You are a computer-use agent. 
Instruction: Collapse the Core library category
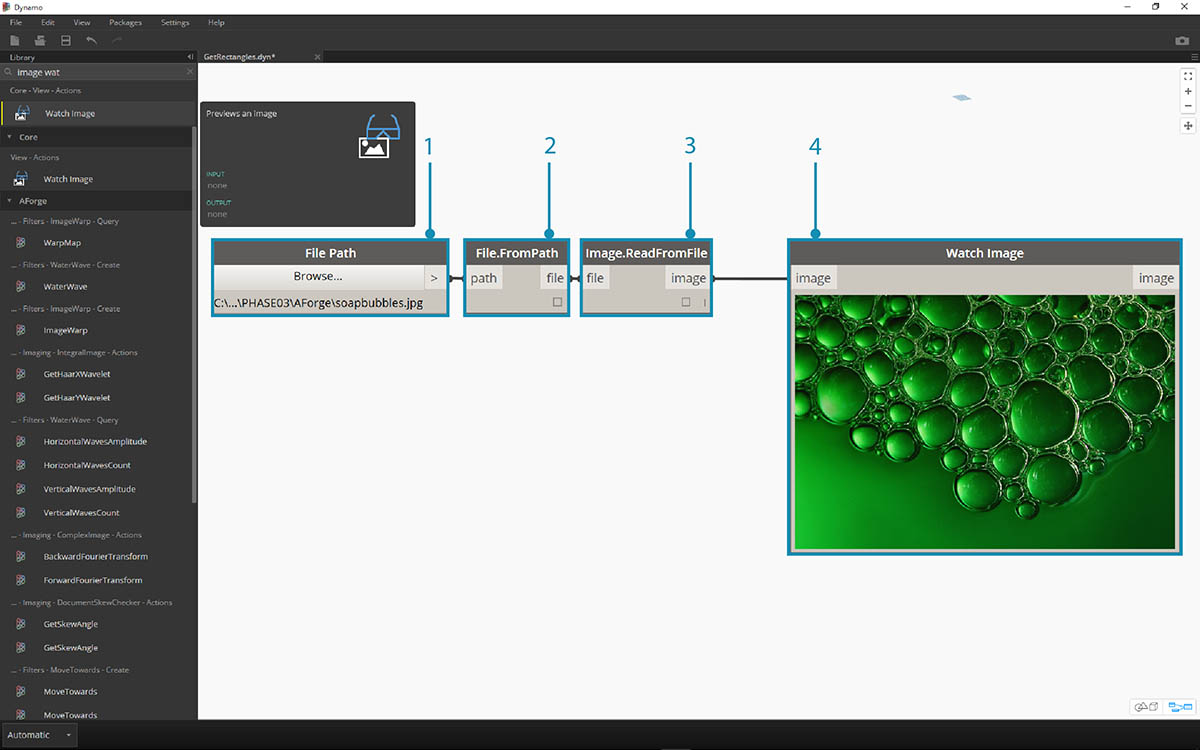pyautogui.click(x=10, y=137)
